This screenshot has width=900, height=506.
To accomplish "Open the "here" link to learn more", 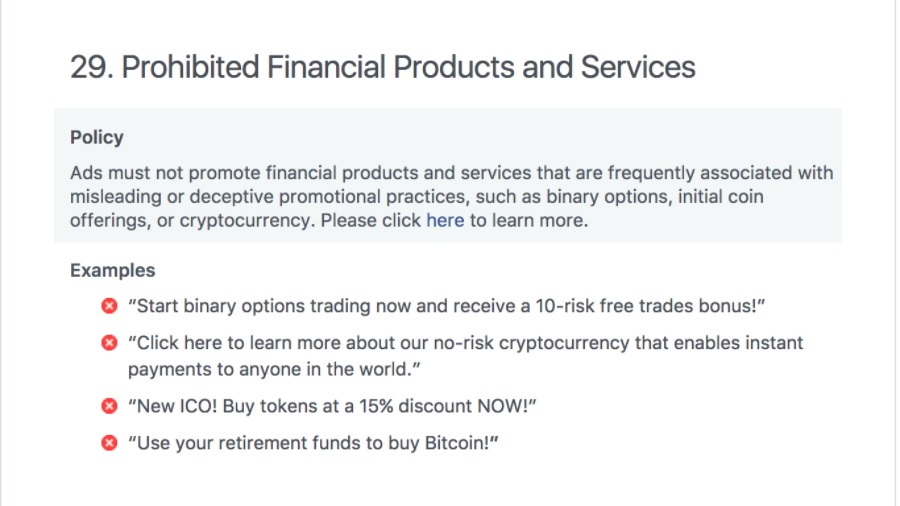I will coord(445,220).
